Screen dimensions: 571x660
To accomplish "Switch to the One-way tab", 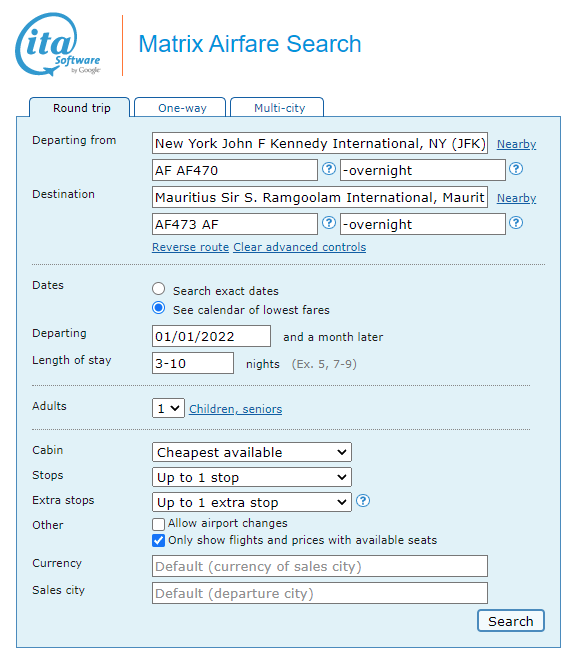I will click(x=180, y=108).
